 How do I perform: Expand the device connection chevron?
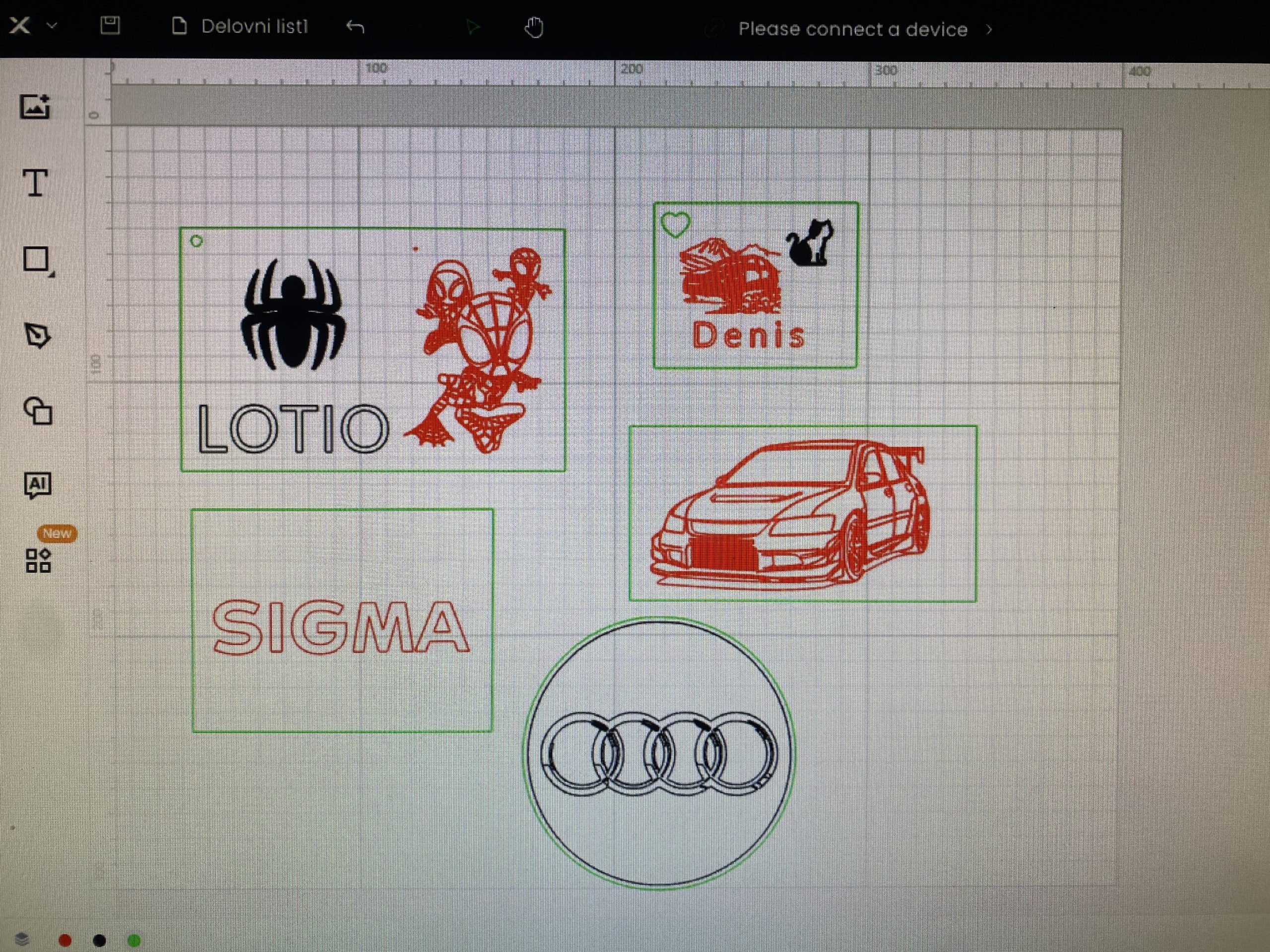click(x=989, y=29)
